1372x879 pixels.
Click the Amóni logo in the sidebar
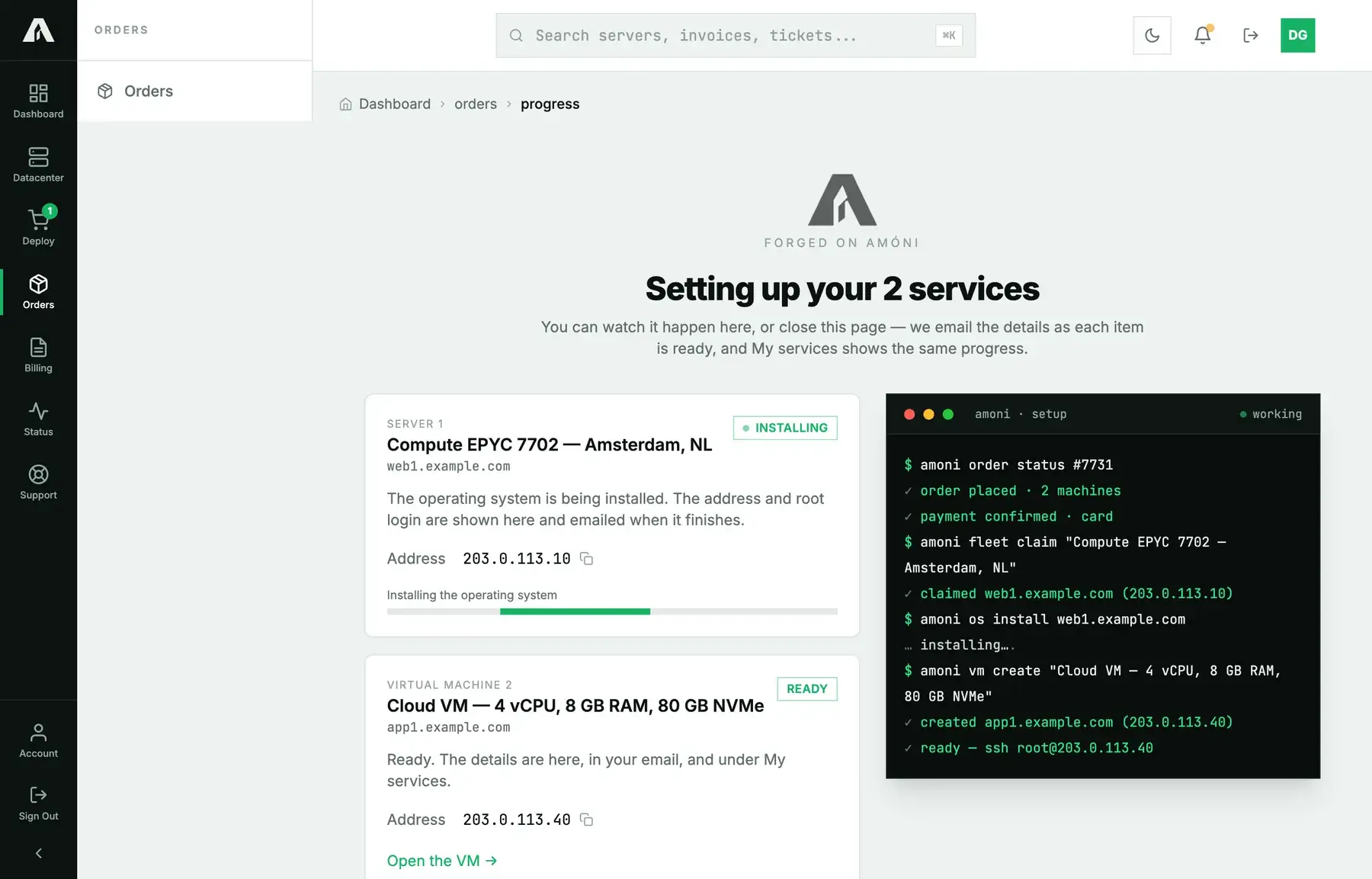[38, 30]
